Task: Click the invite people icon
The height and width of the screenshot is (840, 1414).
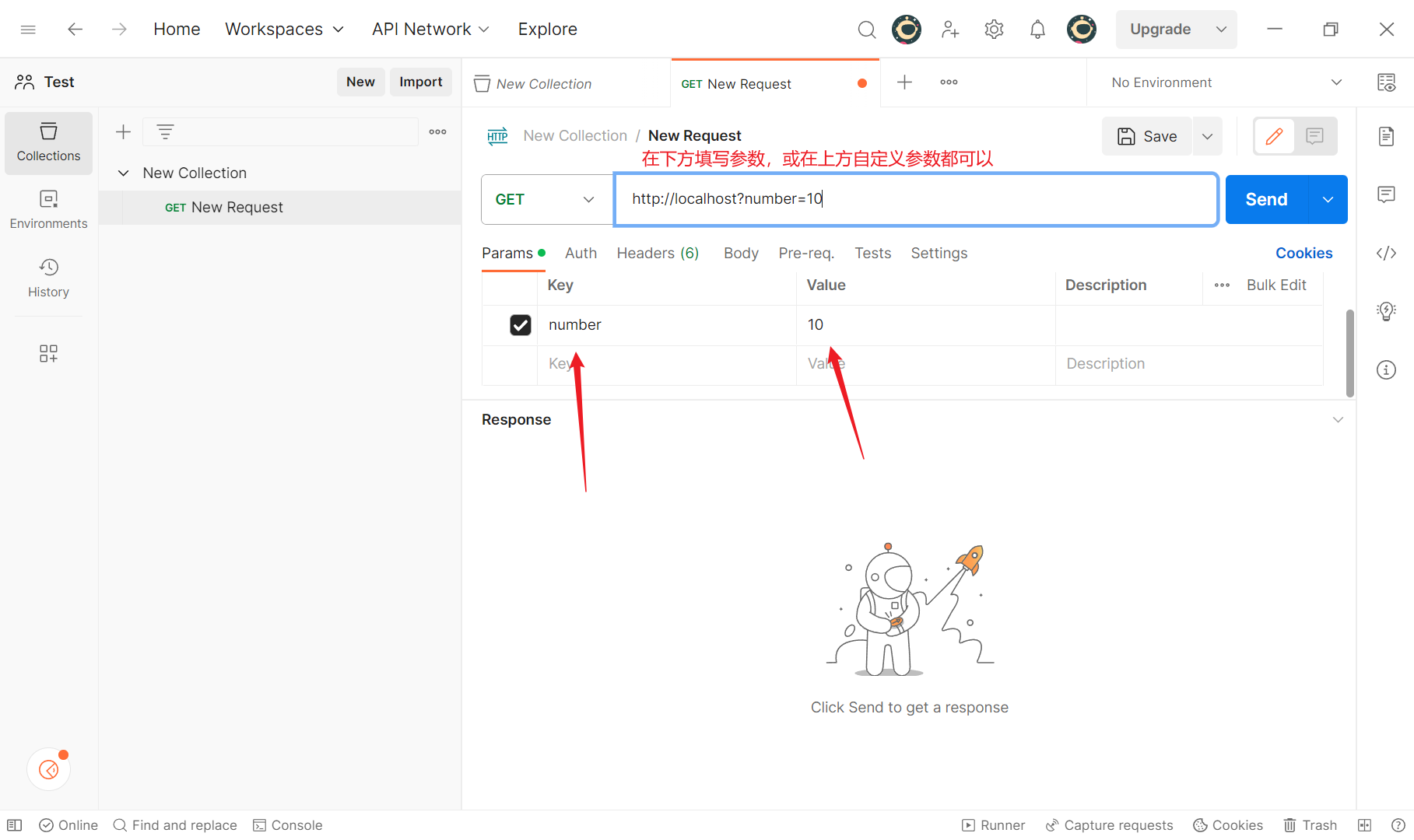Action: (x=950, y=30)
